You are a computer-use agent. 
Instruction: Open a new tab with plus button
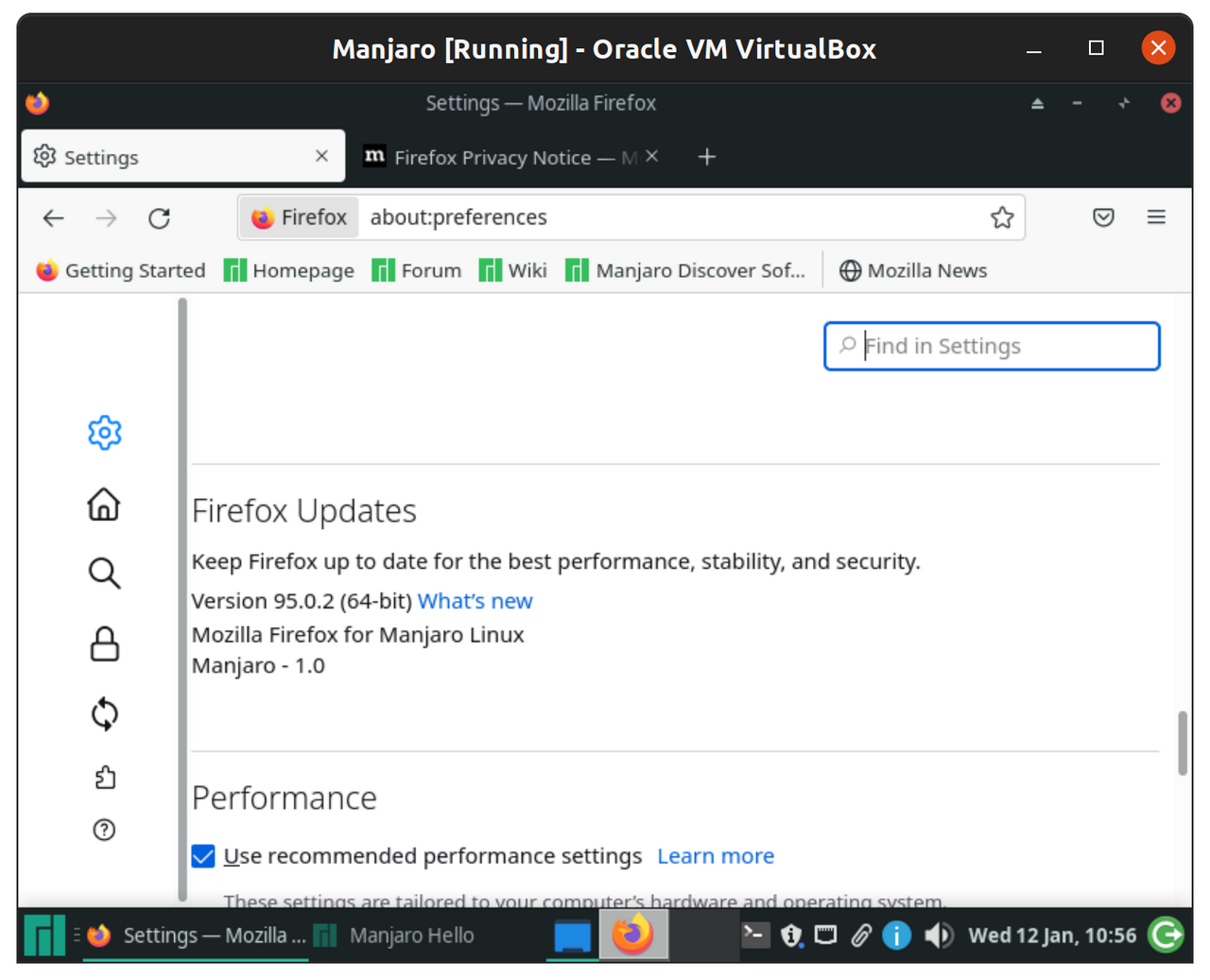[x=707, y=157]
